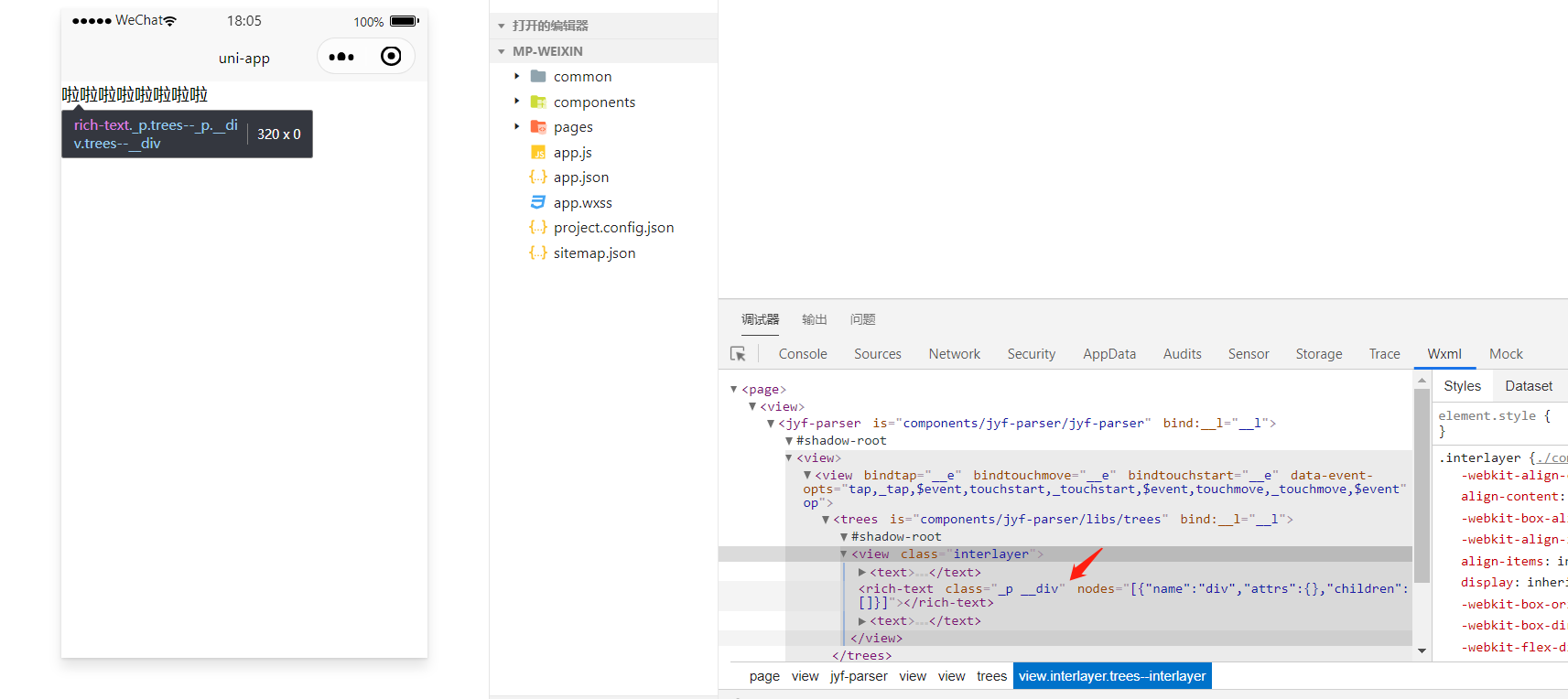The width and height of the screenshot is (1568, 699).
Task: Select the rich-text node in the Wxml tree
Action: click(1133, 596)
